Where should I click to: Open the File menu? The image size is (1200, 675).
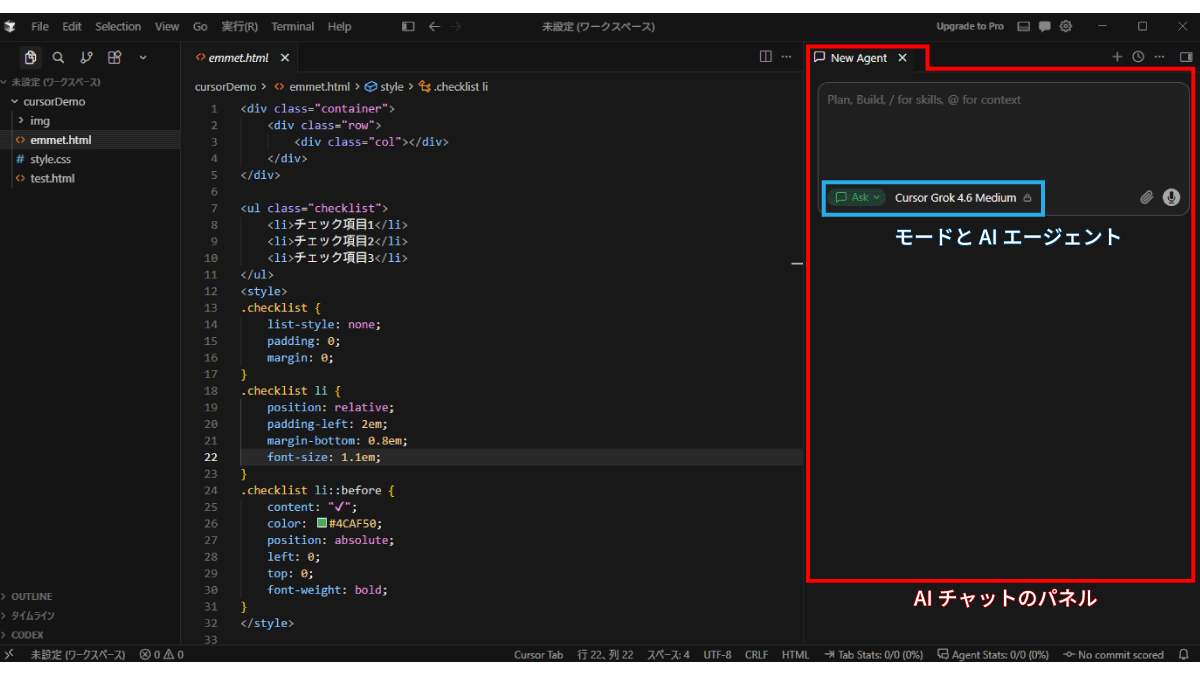point(40,26)
